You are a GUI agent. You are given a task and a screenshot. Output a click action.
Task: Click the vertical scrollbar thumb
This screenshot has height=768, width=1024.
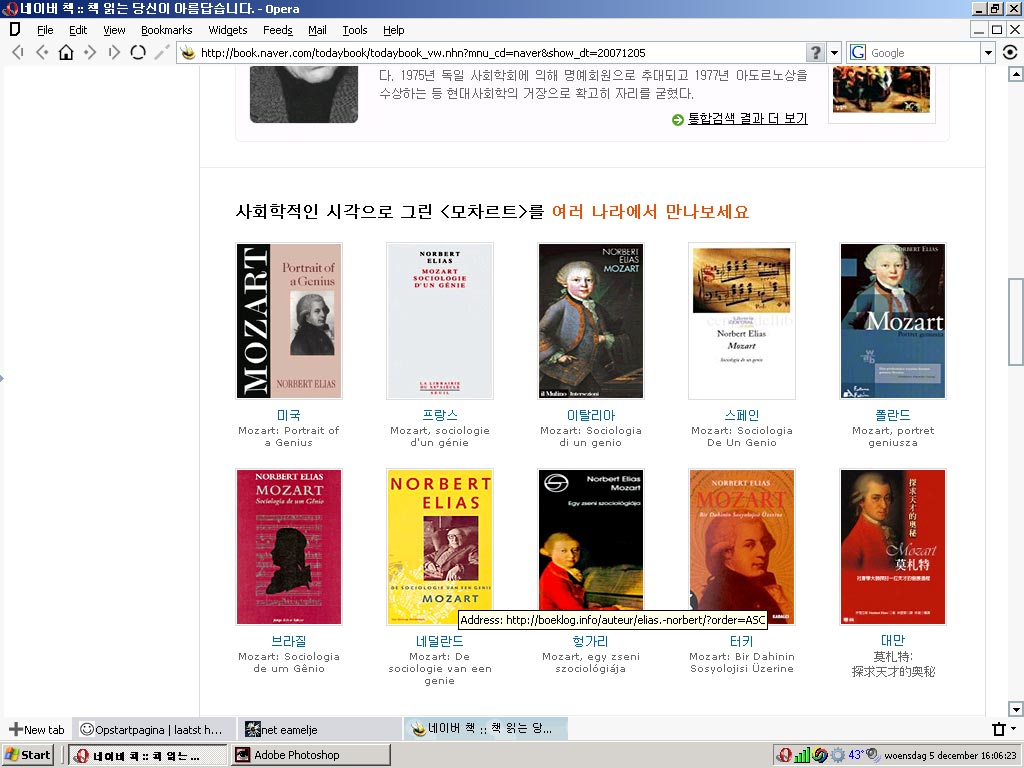coord(1015,321)
